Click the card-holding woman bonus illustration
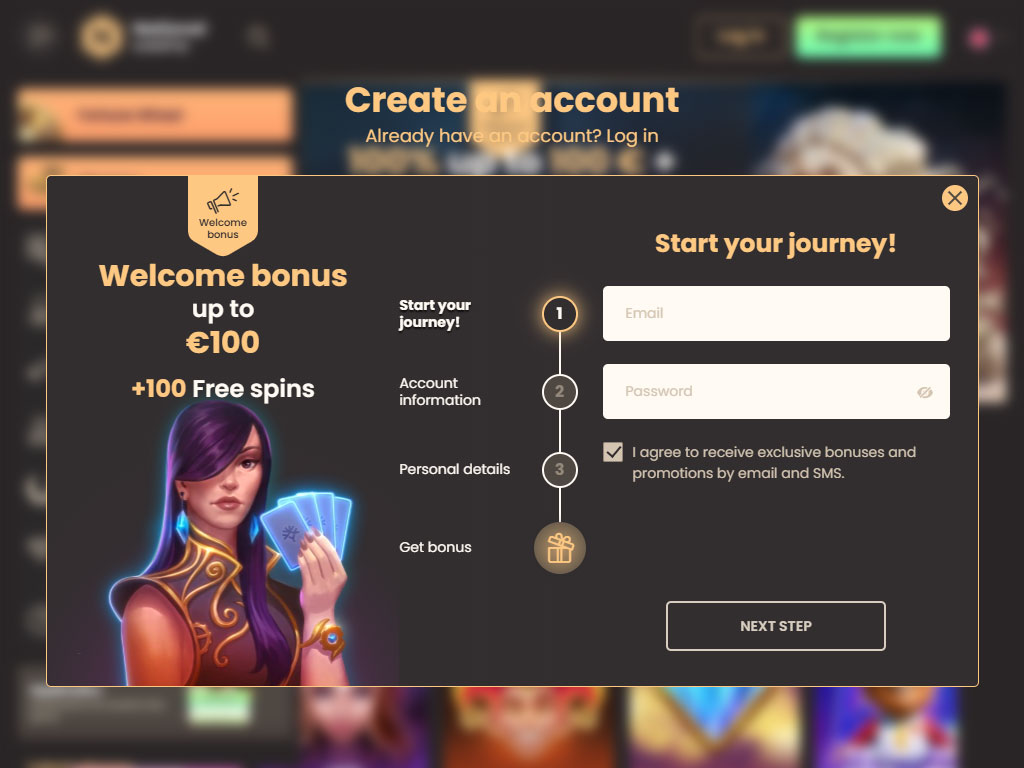 pos(232,543)
